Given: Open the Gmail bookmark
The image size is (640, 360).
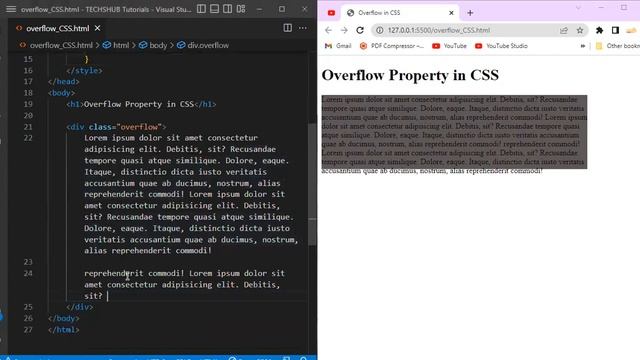Looking at the screenshot, I should (x=338, y=46).
